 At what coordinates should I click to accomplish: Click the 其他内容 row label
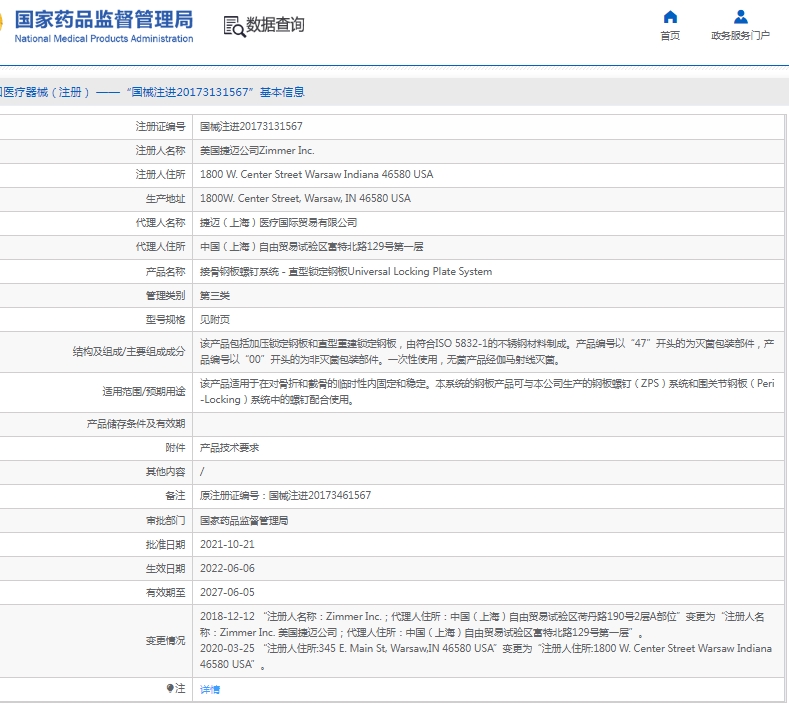click(166, 472)
